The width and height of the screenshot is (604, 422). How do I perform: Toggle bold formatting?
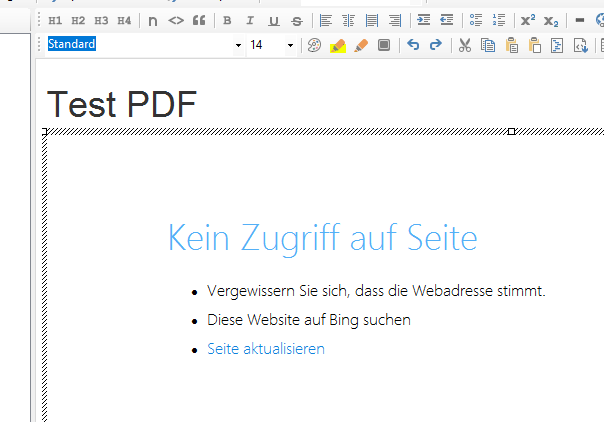click(227, 20)
